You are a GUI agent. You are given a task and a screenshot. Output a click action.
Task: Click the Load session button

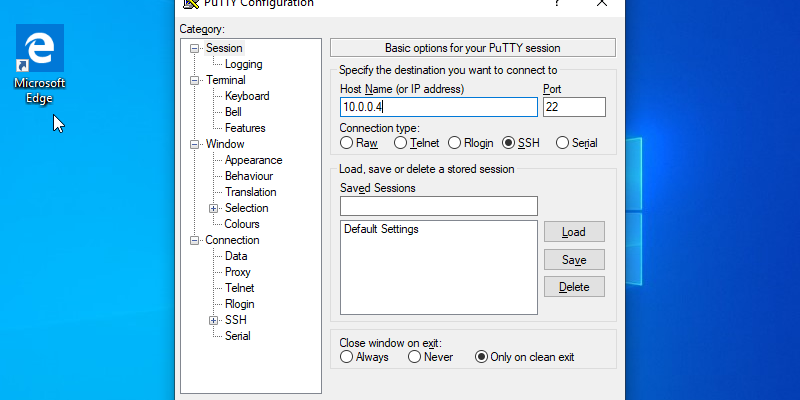574,232
